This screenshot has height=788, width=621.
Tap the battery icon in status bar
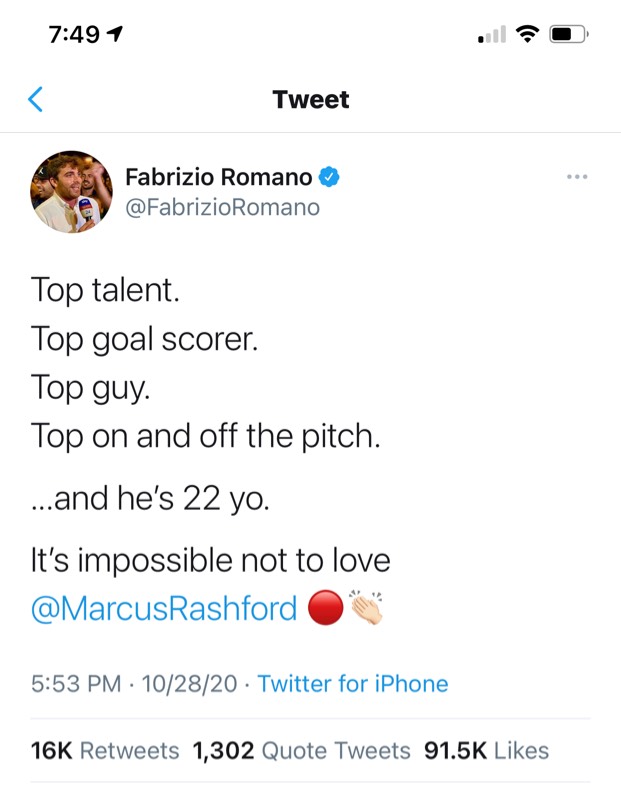[569, 34]
